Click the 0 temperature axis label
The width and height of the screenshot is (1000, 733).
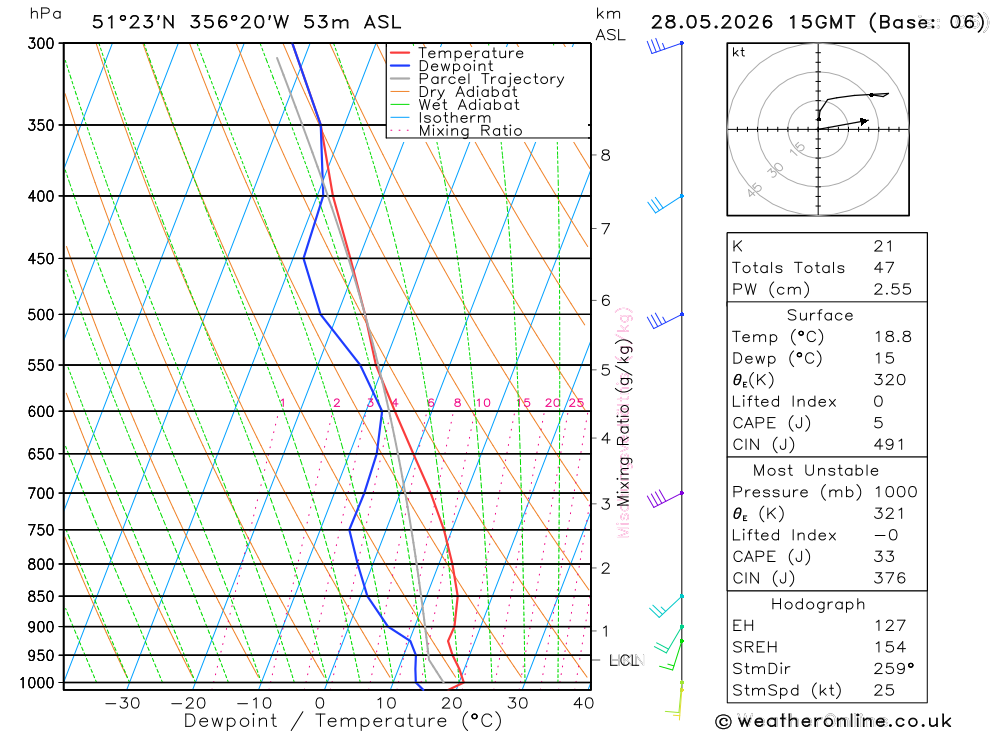pos(320,703)
